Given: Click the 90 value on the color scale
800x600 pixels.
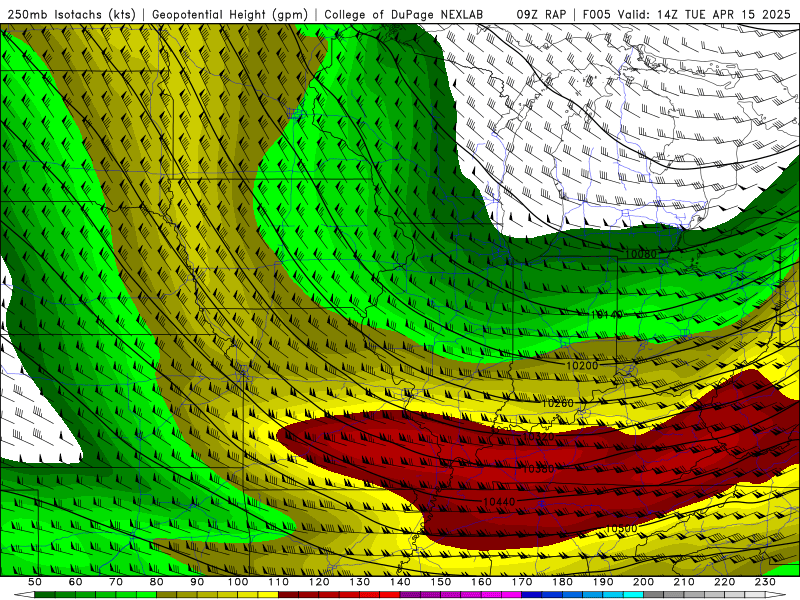Looking at the screenshot, I should click(x=197, y=582).
